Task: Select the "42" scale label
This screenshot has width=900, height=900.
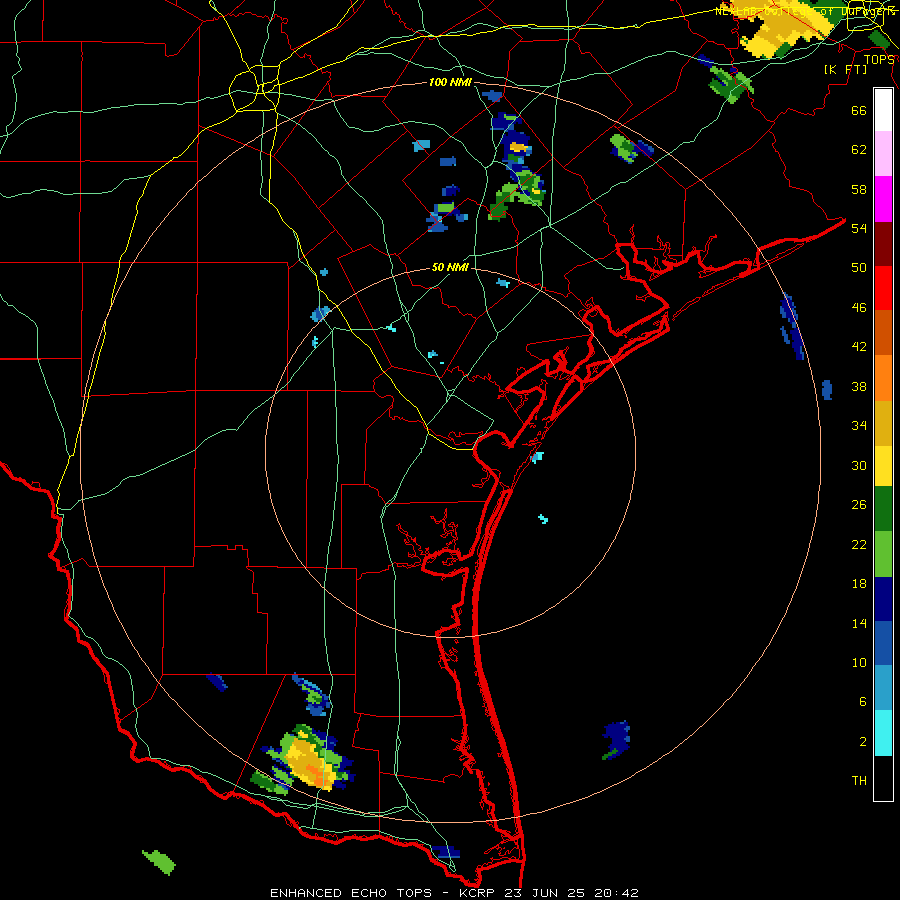Action: tap(859, 347)
